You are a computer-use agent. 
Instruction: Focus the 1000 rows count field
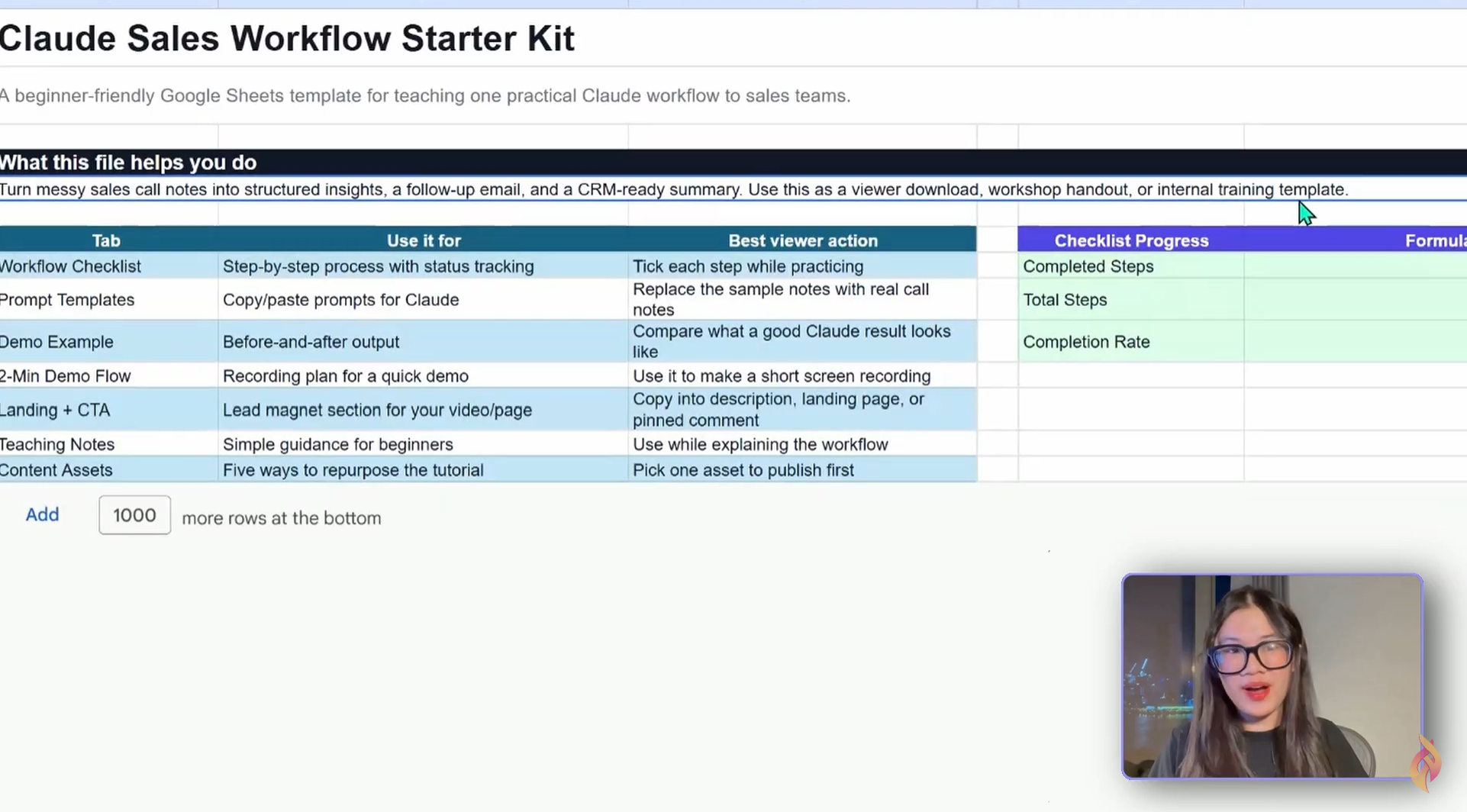134,515
